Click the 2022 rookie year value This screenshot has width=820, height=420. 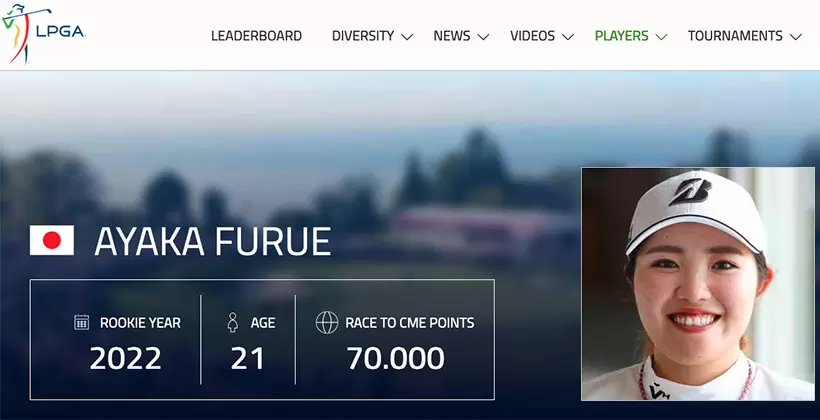point(127,357)
